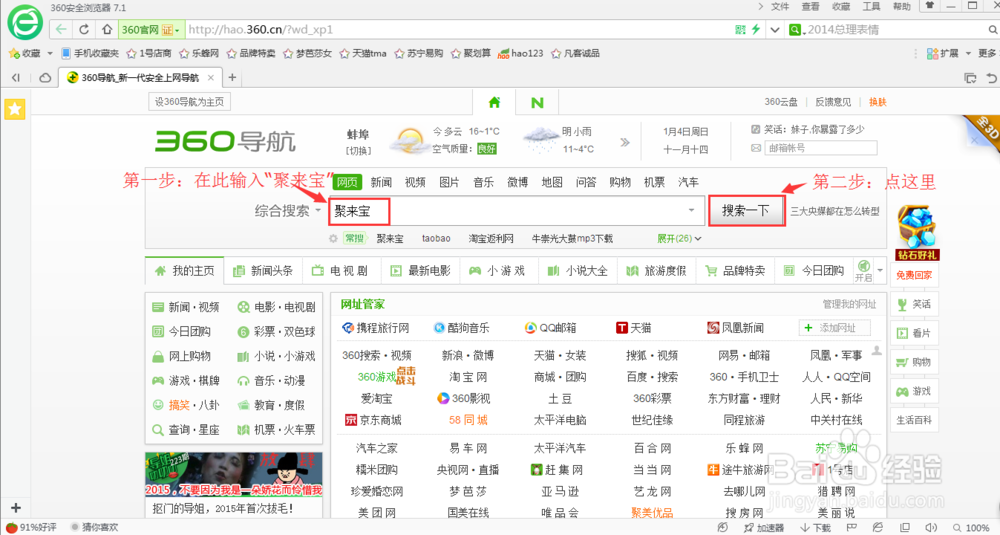Open 下载 downloads in status bar
1000x535 pixels.
816,528
